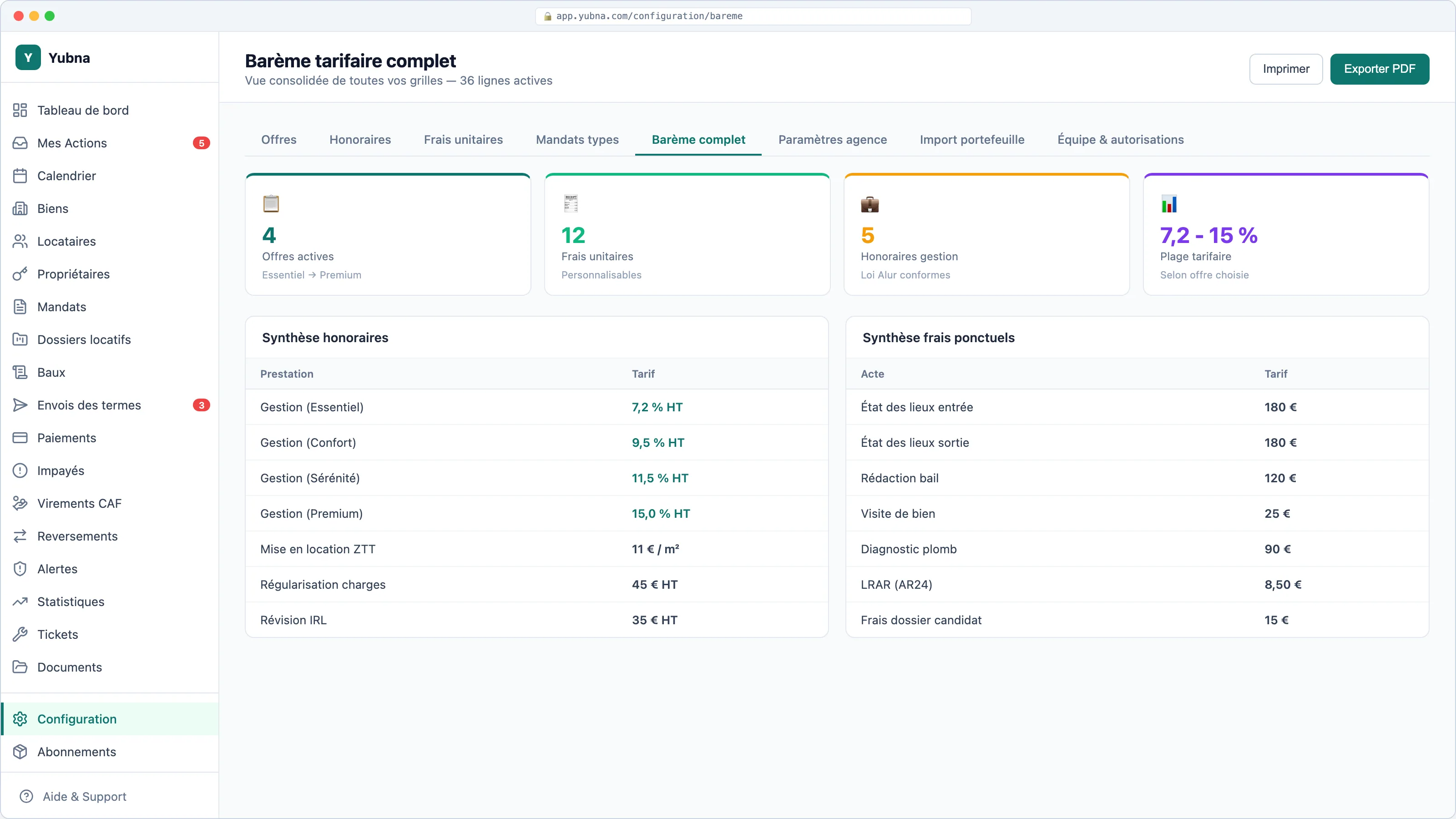Select the Gestion (Sérénité) row label
This screenshot has width=1456, height=819.
point(310,479)
